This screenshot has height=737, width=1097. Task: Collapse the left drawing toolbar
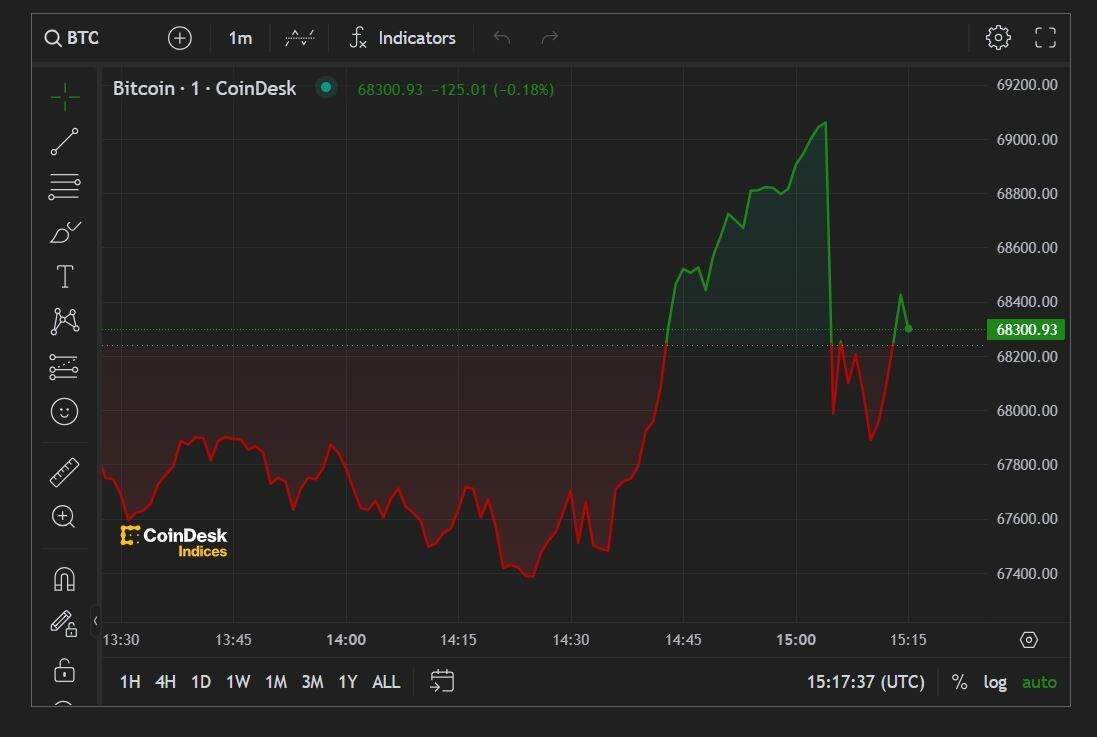[96, 621]
